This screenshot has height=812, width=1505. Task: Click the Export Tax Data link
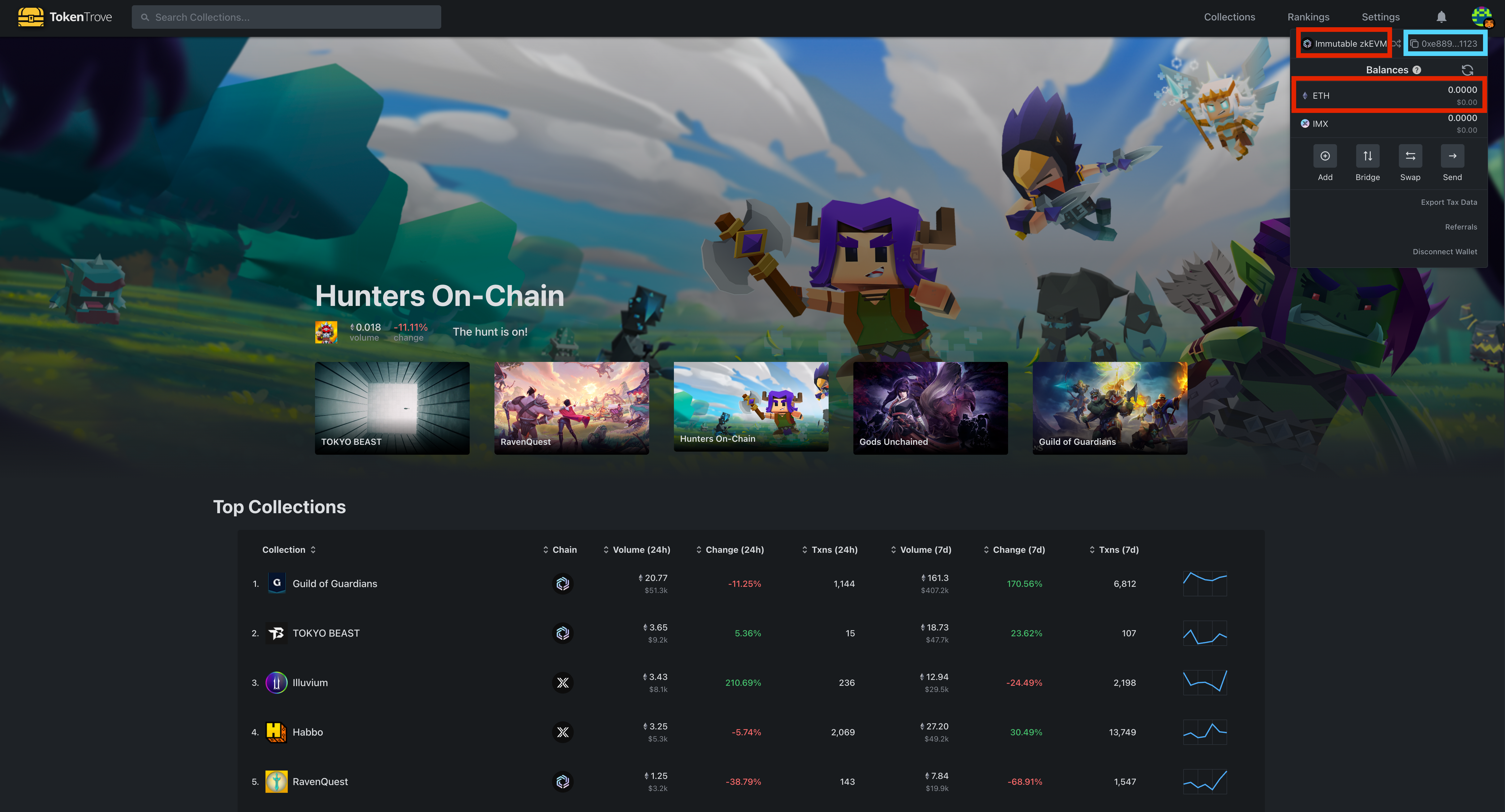tap(1449, 202)
